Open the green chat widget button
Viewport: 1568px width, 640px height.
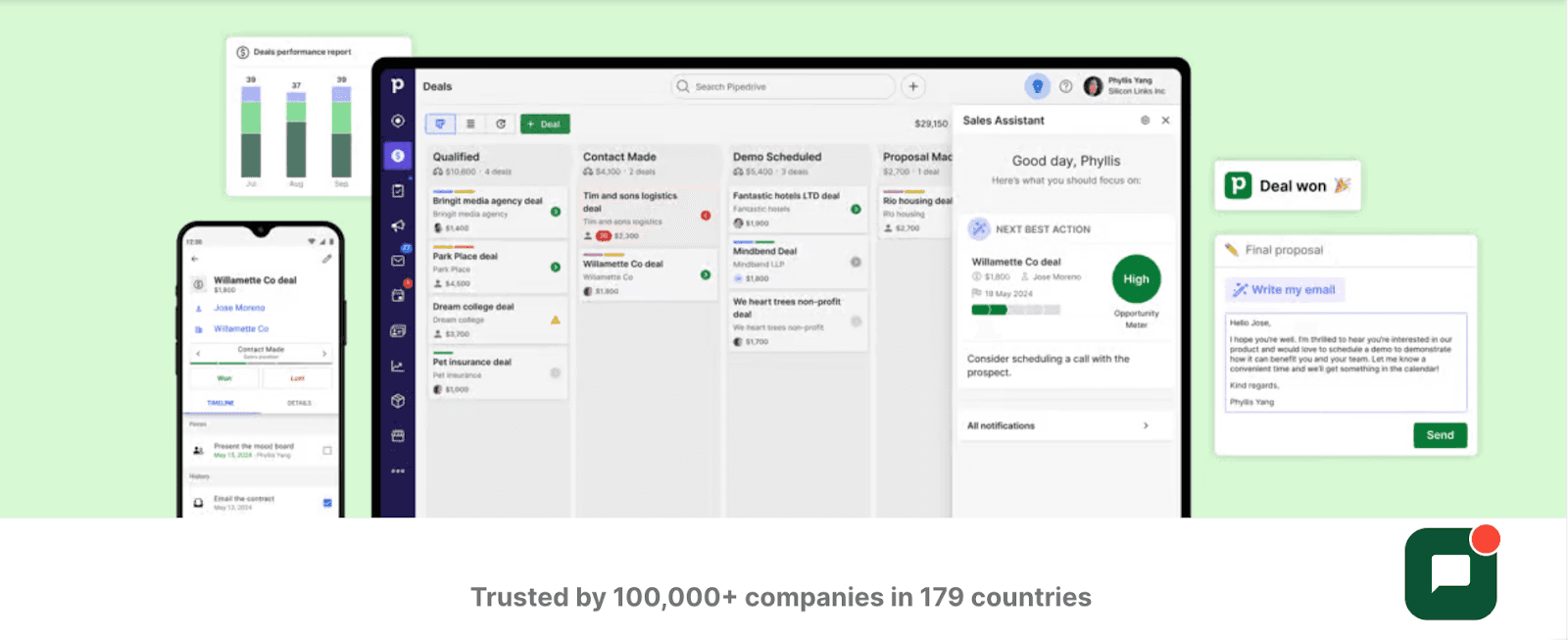(1450, 574)
